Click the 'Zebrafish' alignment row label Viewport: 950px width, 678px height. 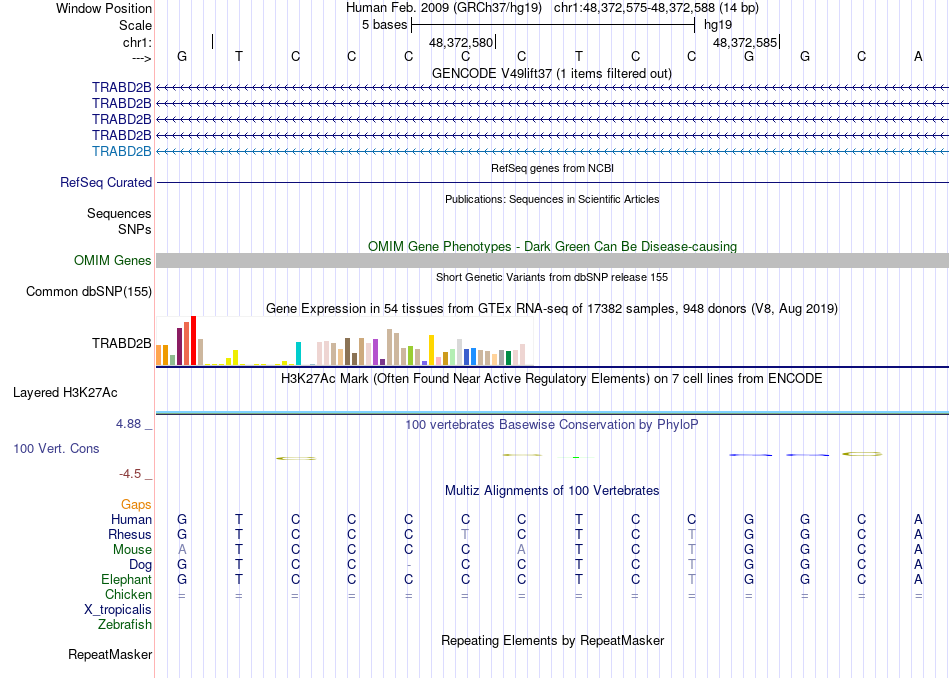(125, 624)
